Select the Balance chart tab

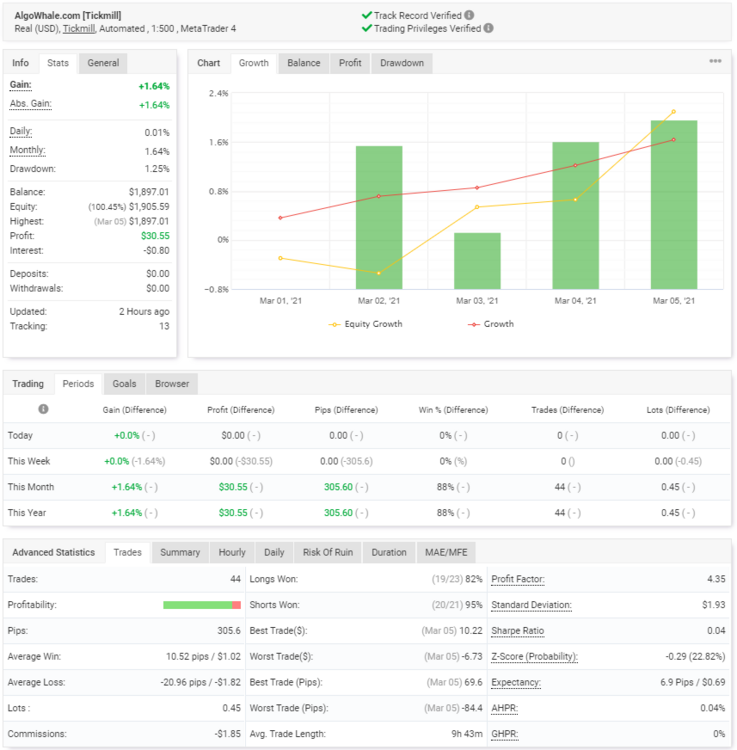(x=304, y=63)
